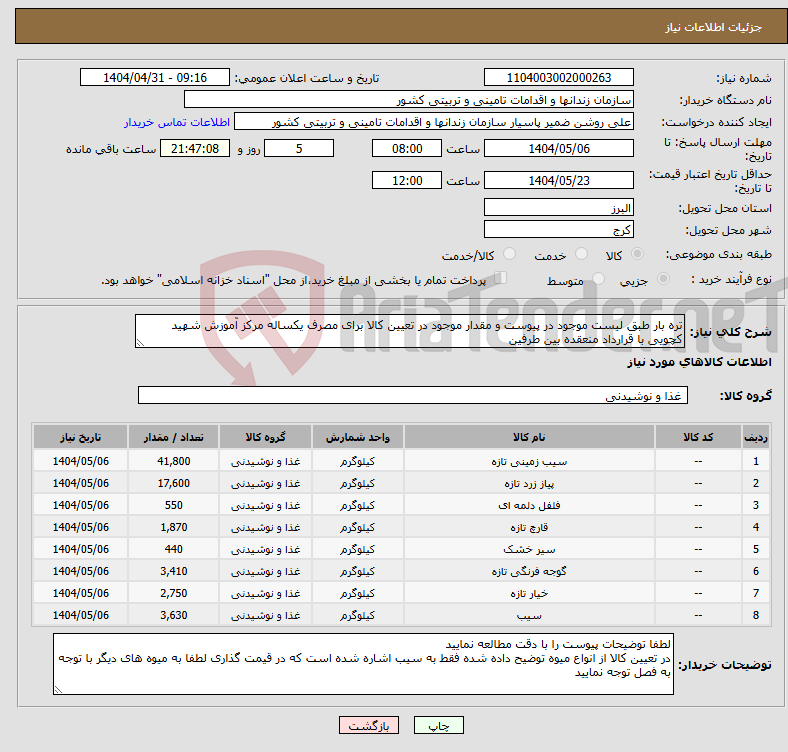Screen dimensions: 788x752
Task: Click the نام کالا column header
Action: pyautogui.click(x=528, y=438)
